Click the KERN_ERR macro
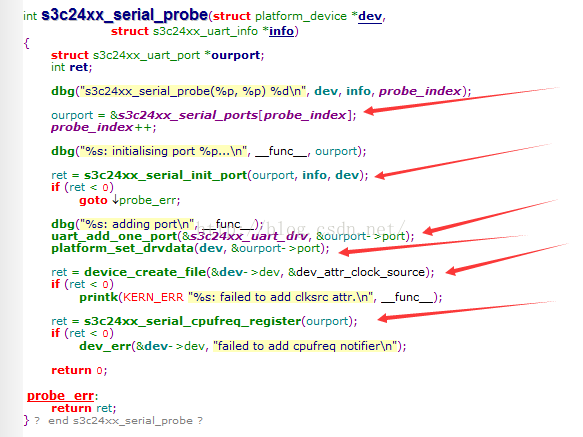Screen dimensions: 583x437 (x=153, y=297)
